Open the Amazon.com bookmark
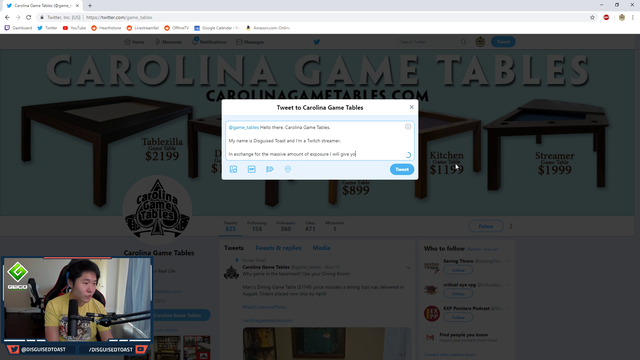 (x=267, y=28)
